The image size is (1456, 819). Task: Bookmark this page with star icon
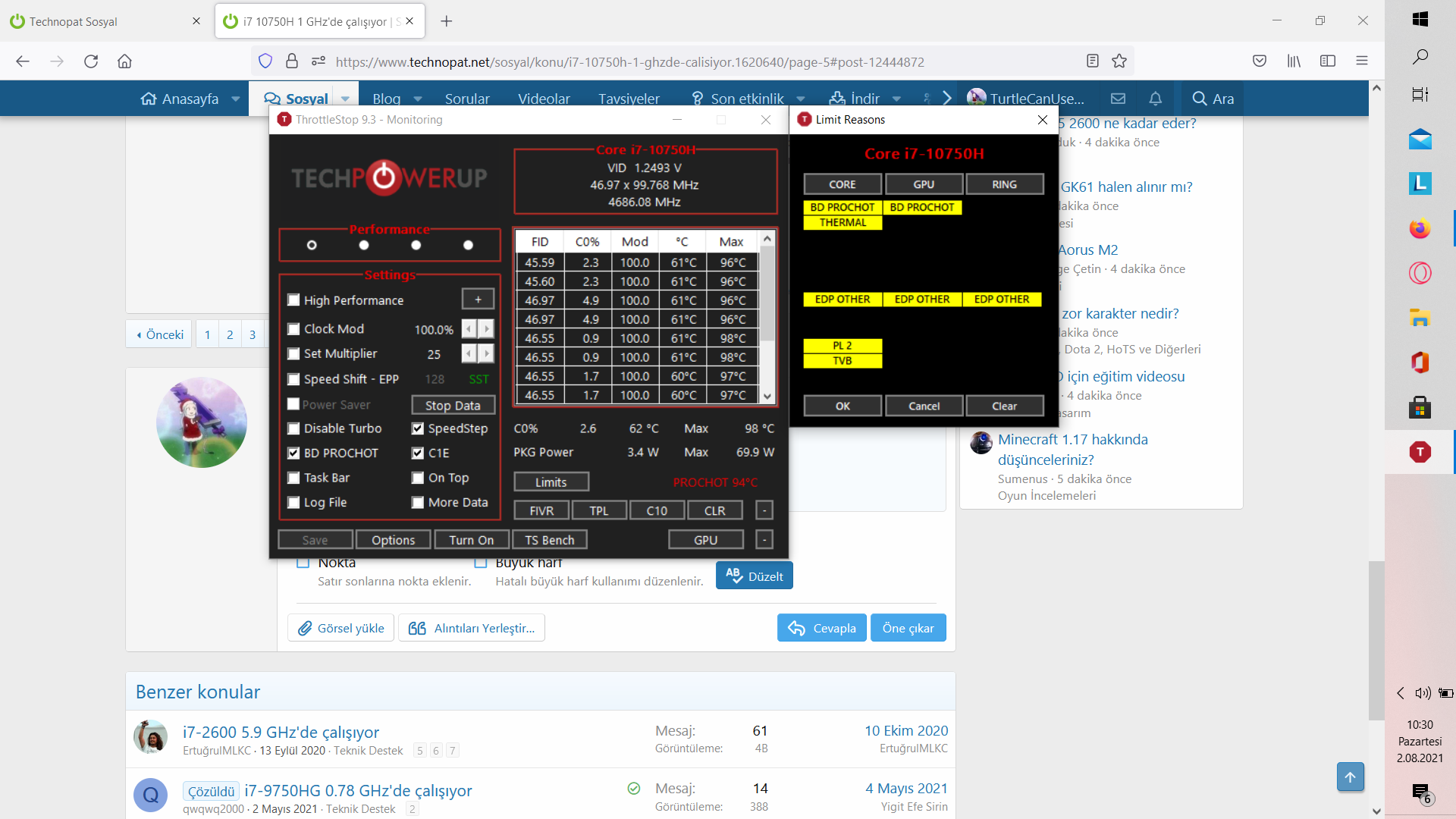point(1119,61)
